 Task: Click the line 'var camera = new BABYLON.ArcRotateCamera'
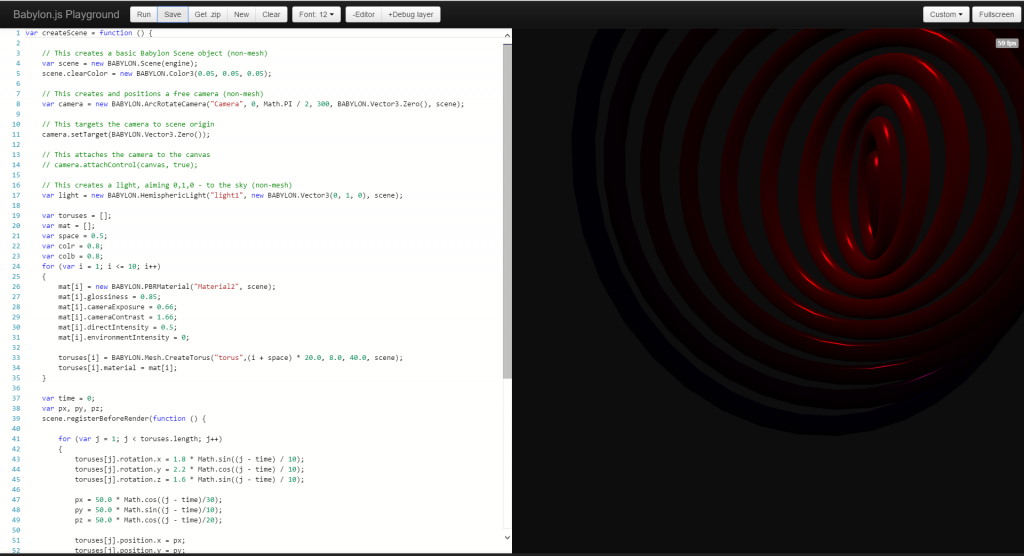coord(253,104)
